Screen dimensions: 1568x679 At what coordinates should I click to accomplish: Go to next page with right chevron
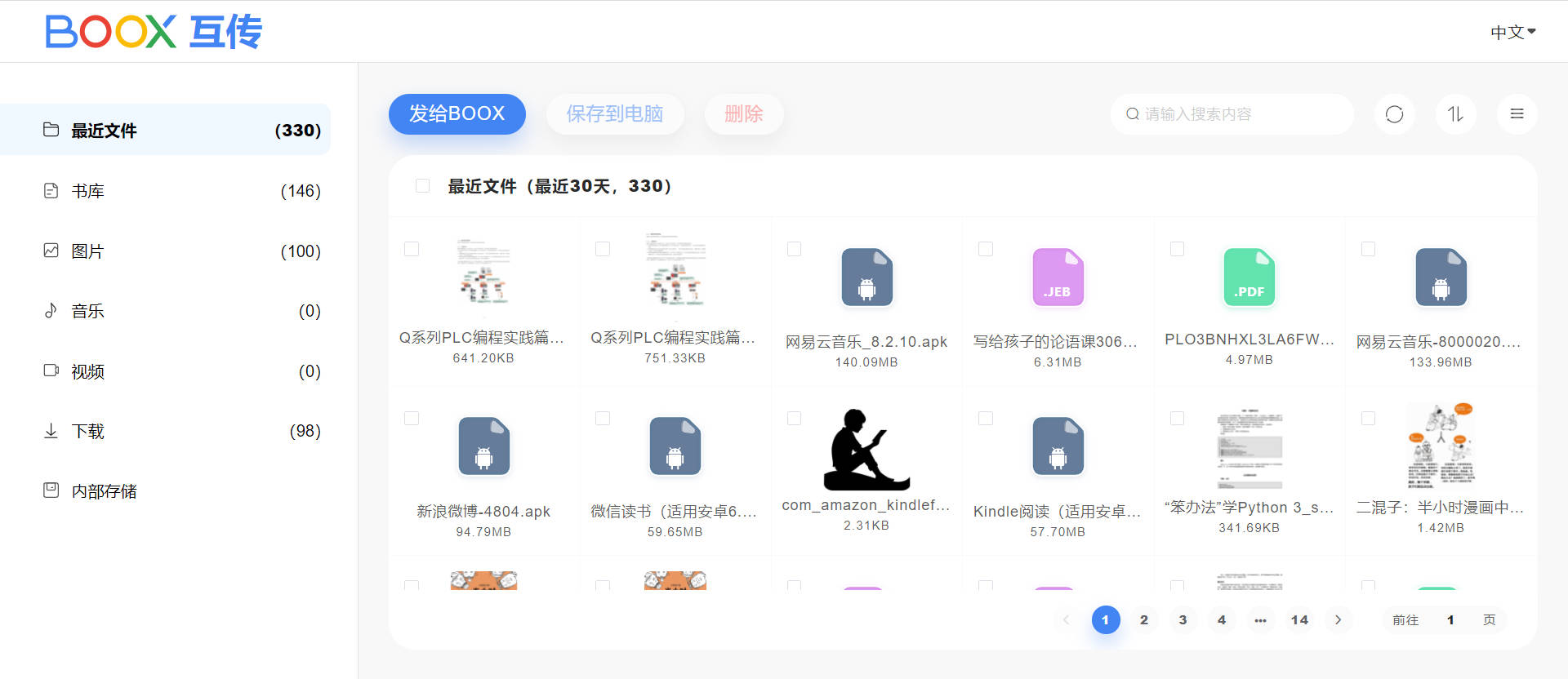(1338, 620)
